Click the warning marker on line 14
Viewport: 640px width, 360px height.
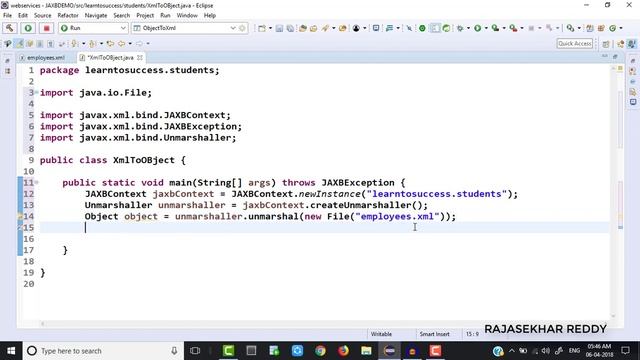coord(20,216)
